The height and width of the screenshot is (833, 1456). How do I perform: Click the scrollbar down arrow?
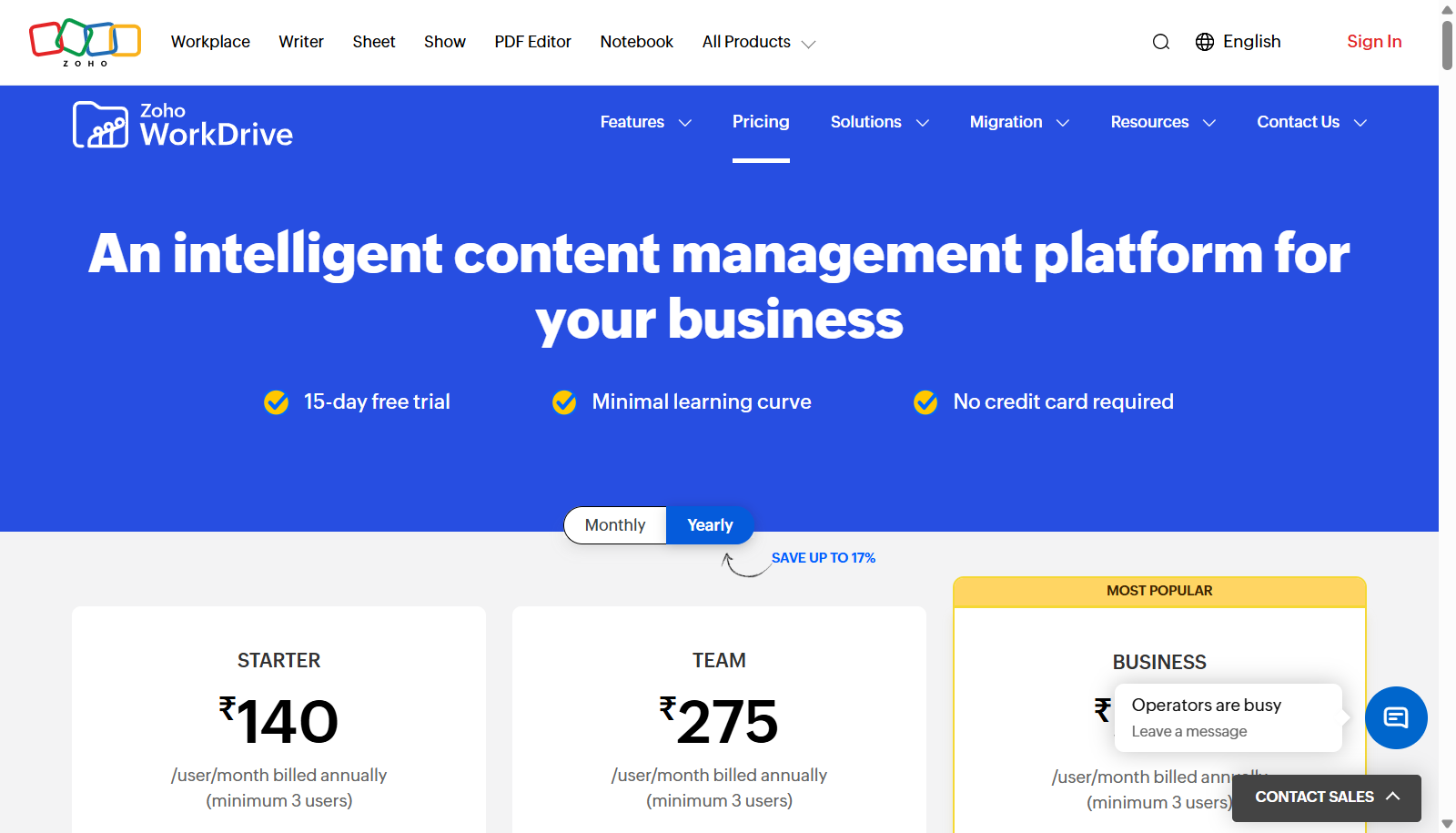coord(1447,824)
